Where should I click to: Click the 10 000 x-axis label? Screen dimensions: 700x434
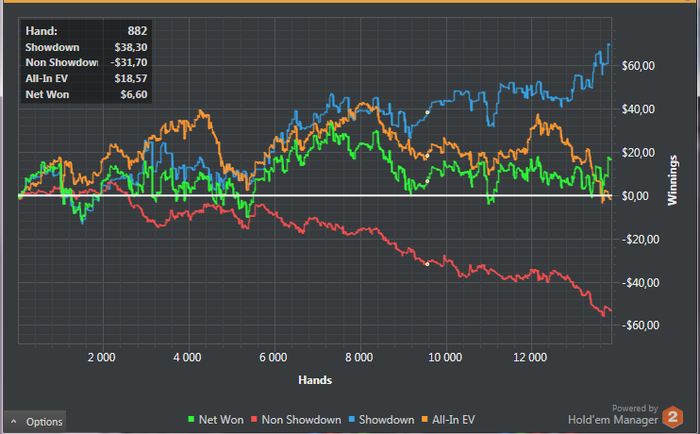pos(445,357)
